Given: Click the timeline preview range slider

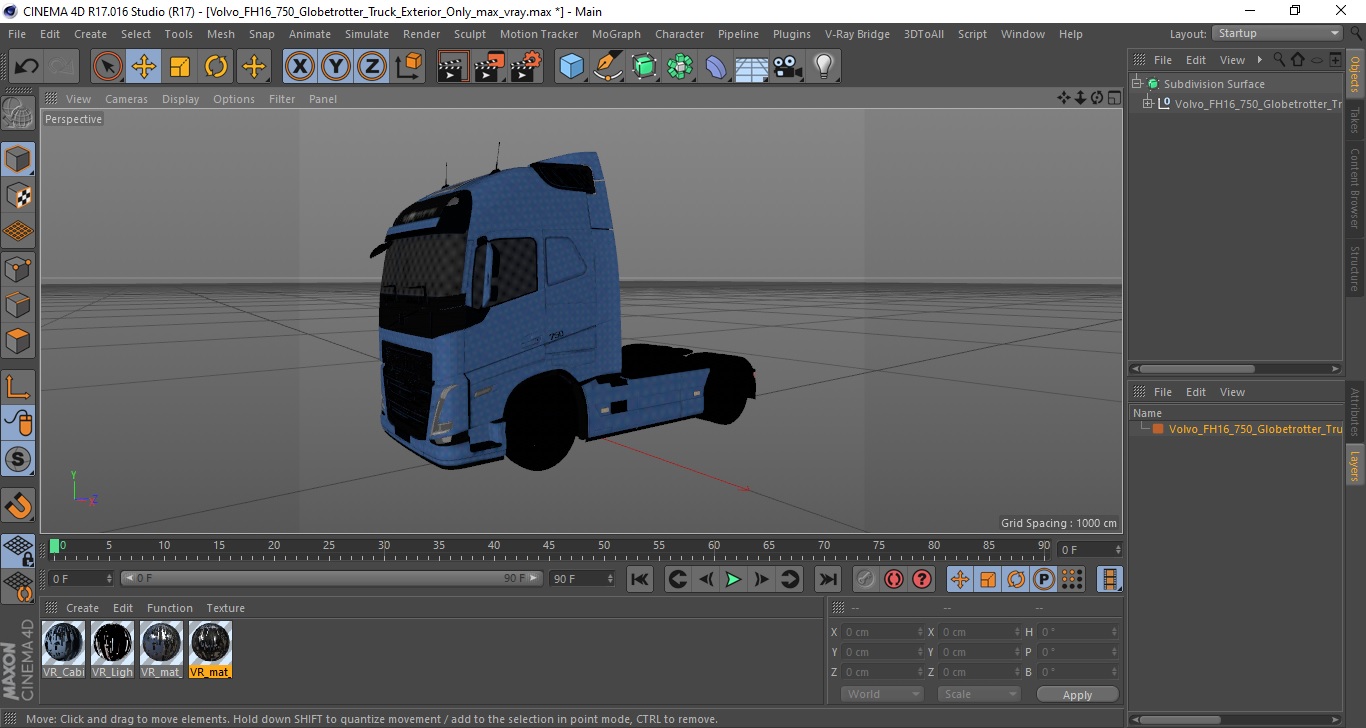Looking at the screenshot, I should [x=332, y=578].
